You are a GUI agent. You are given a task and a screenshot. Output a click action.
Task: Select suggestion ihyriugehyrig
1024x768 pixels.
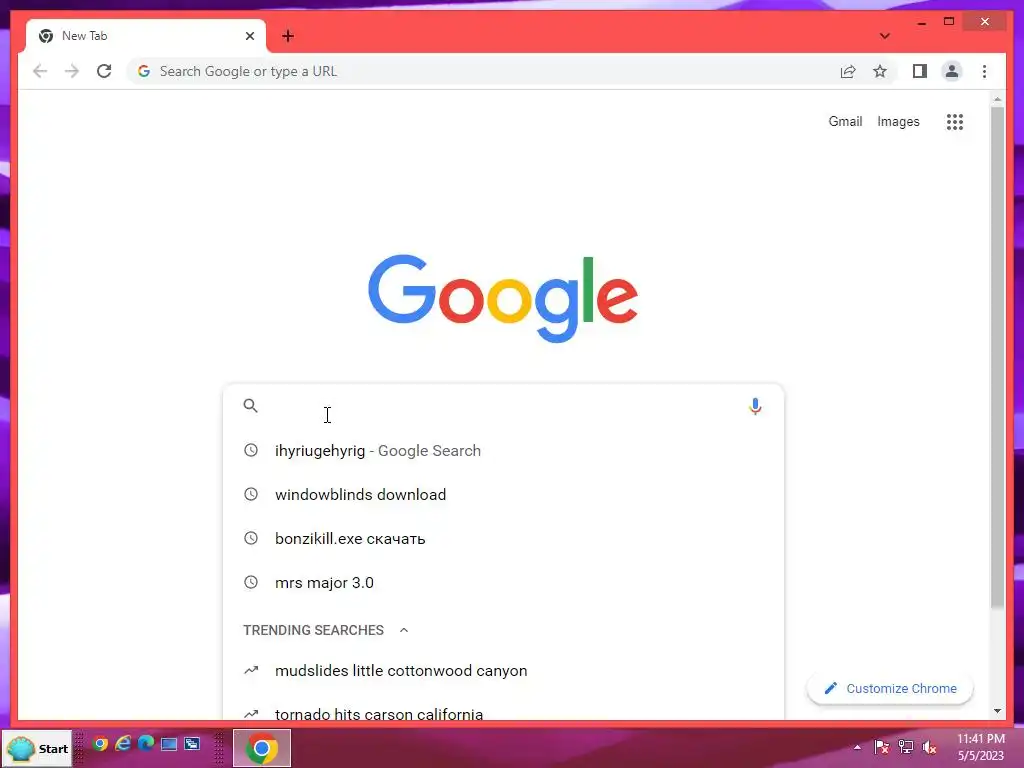503,451
